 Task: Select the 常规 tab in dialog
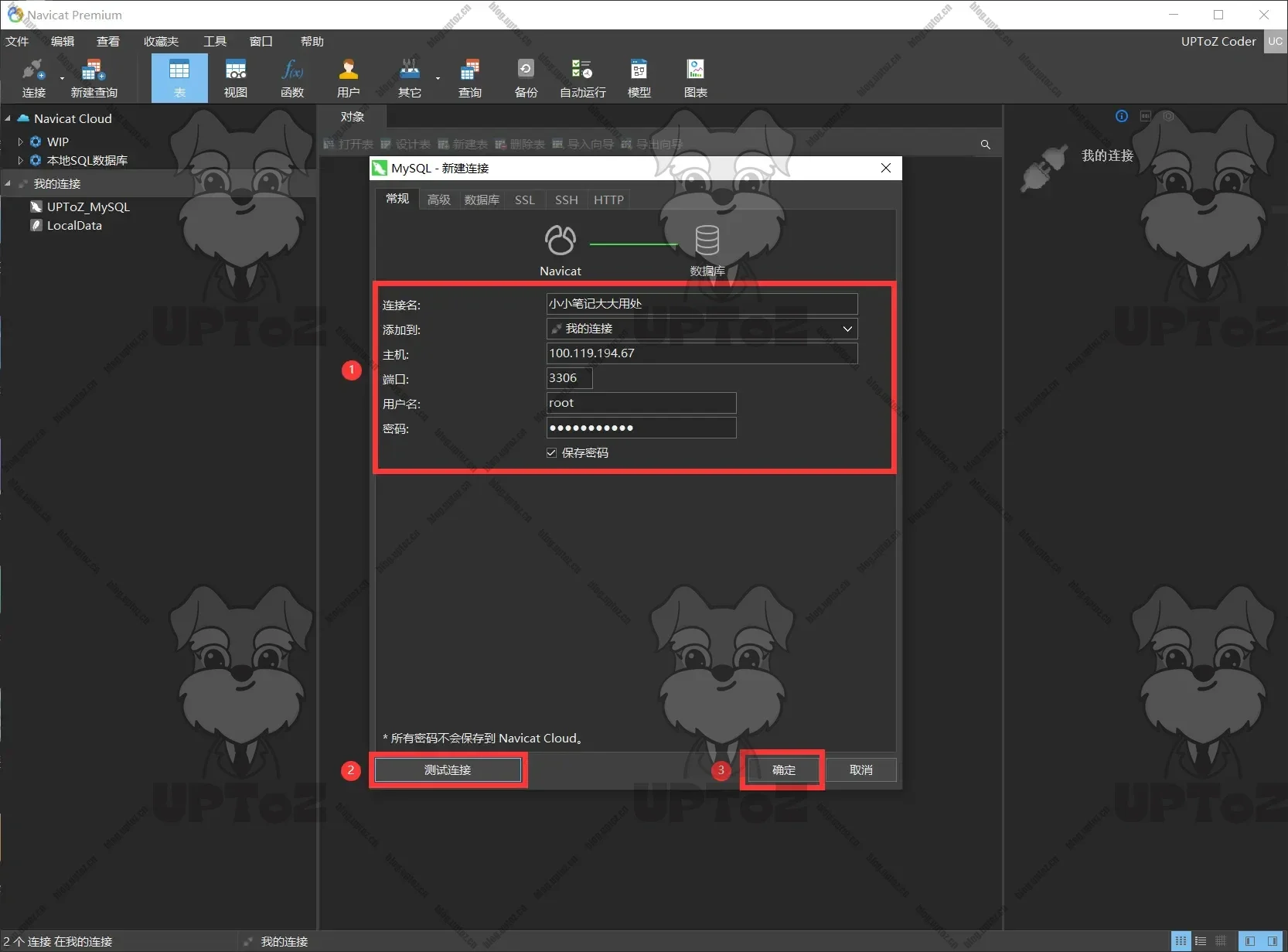click(397, 199)
